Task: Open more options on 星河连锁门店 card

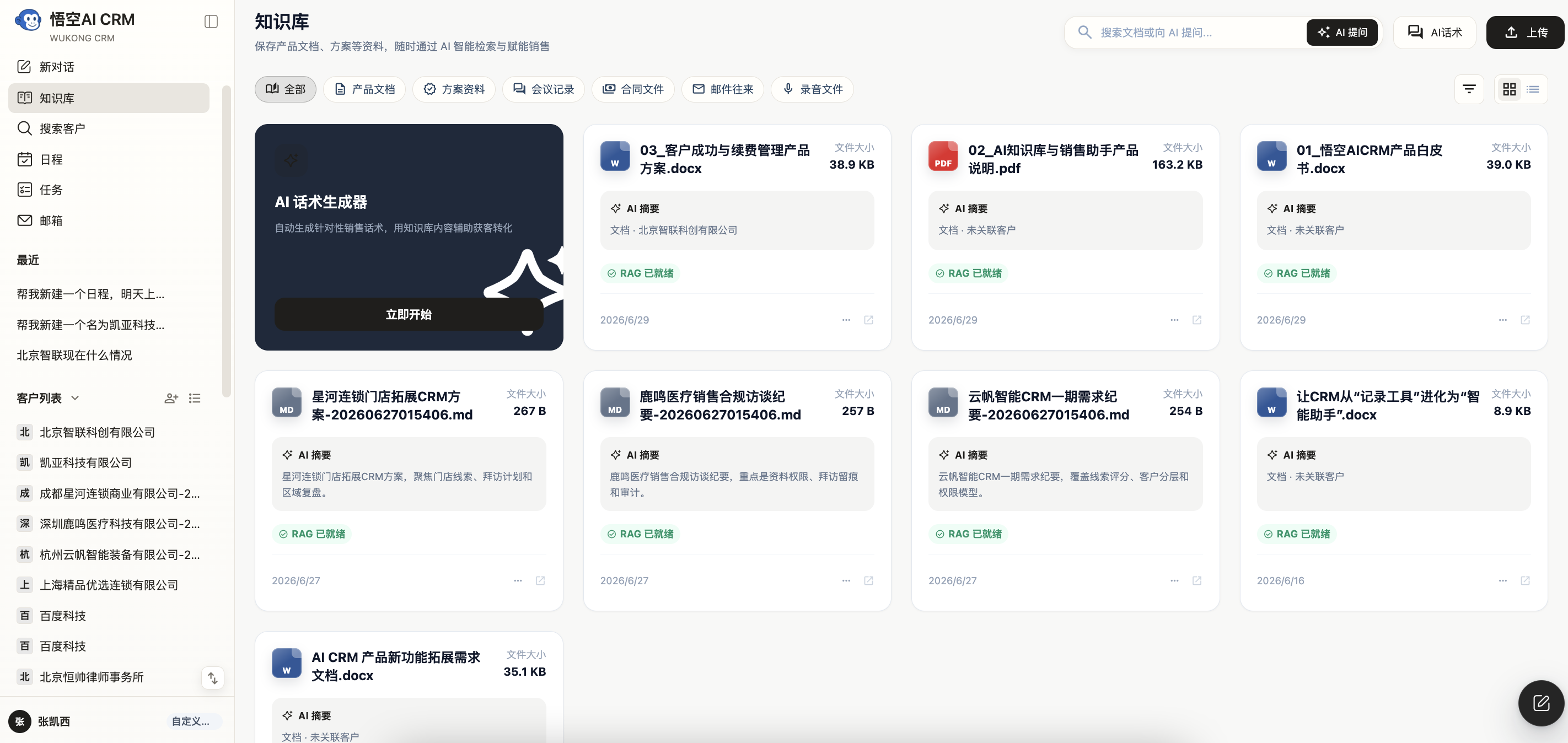Action: [518, 580]
